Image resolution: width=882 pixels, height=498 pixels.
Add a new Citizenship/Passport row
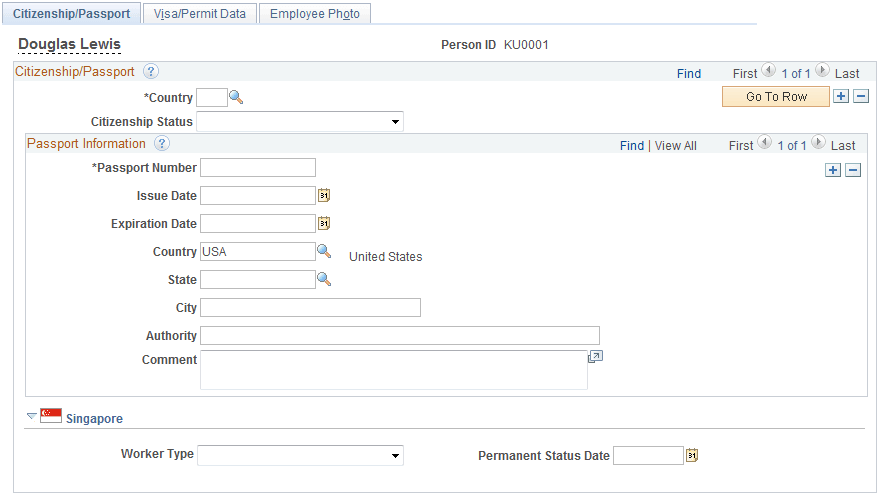pyautogui.click(x=841, y=96)
